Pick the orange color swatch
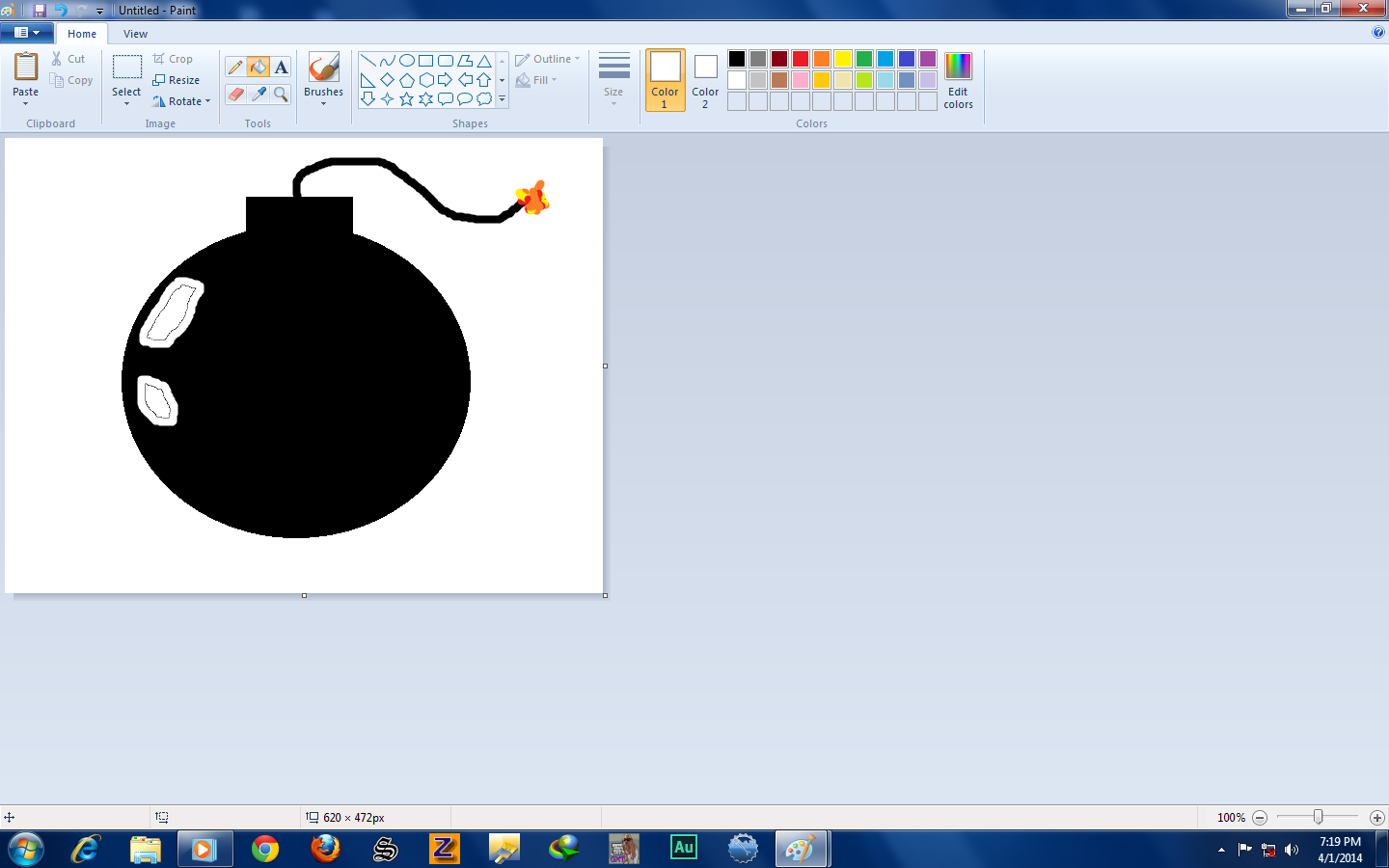The width and height of the screenshot is (1389, 868). tap(822, 59)
